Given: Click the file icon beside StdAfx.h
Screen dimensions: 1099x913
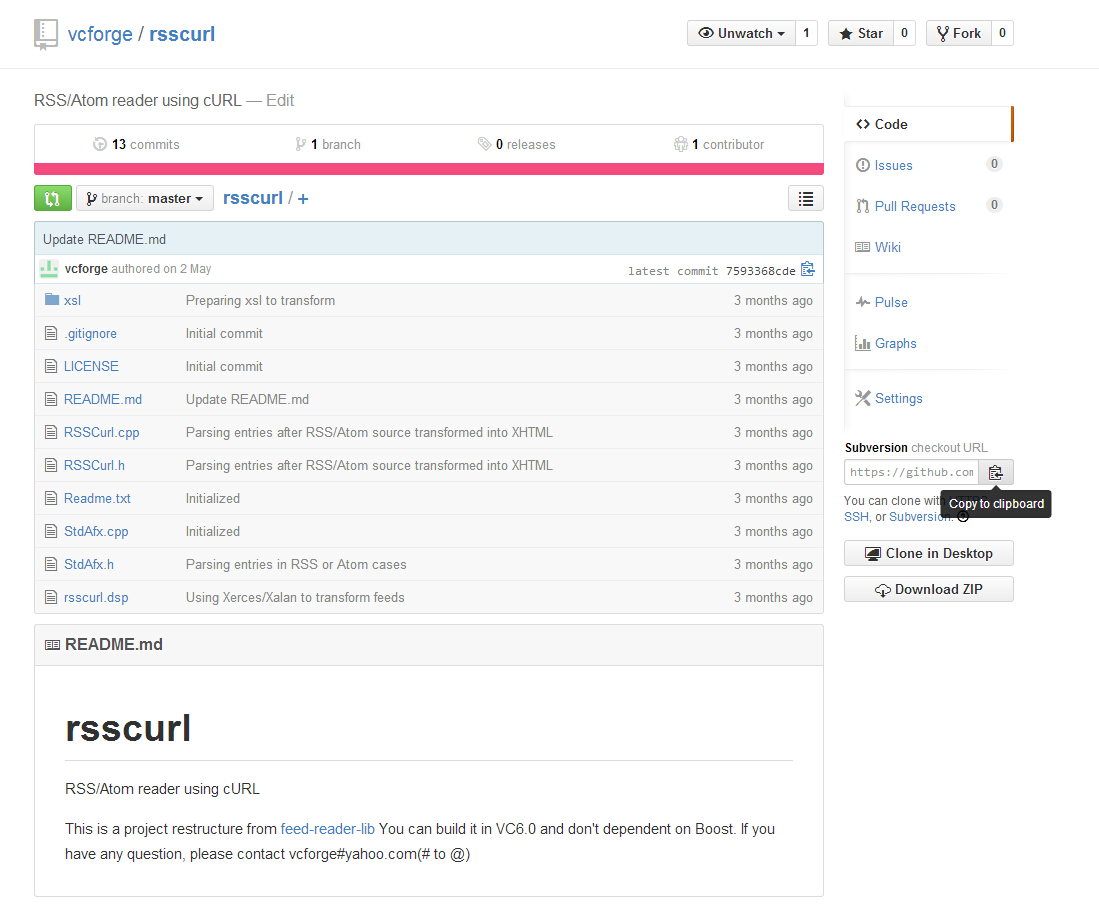Looking at the screenshot, I should pos(51,564).
